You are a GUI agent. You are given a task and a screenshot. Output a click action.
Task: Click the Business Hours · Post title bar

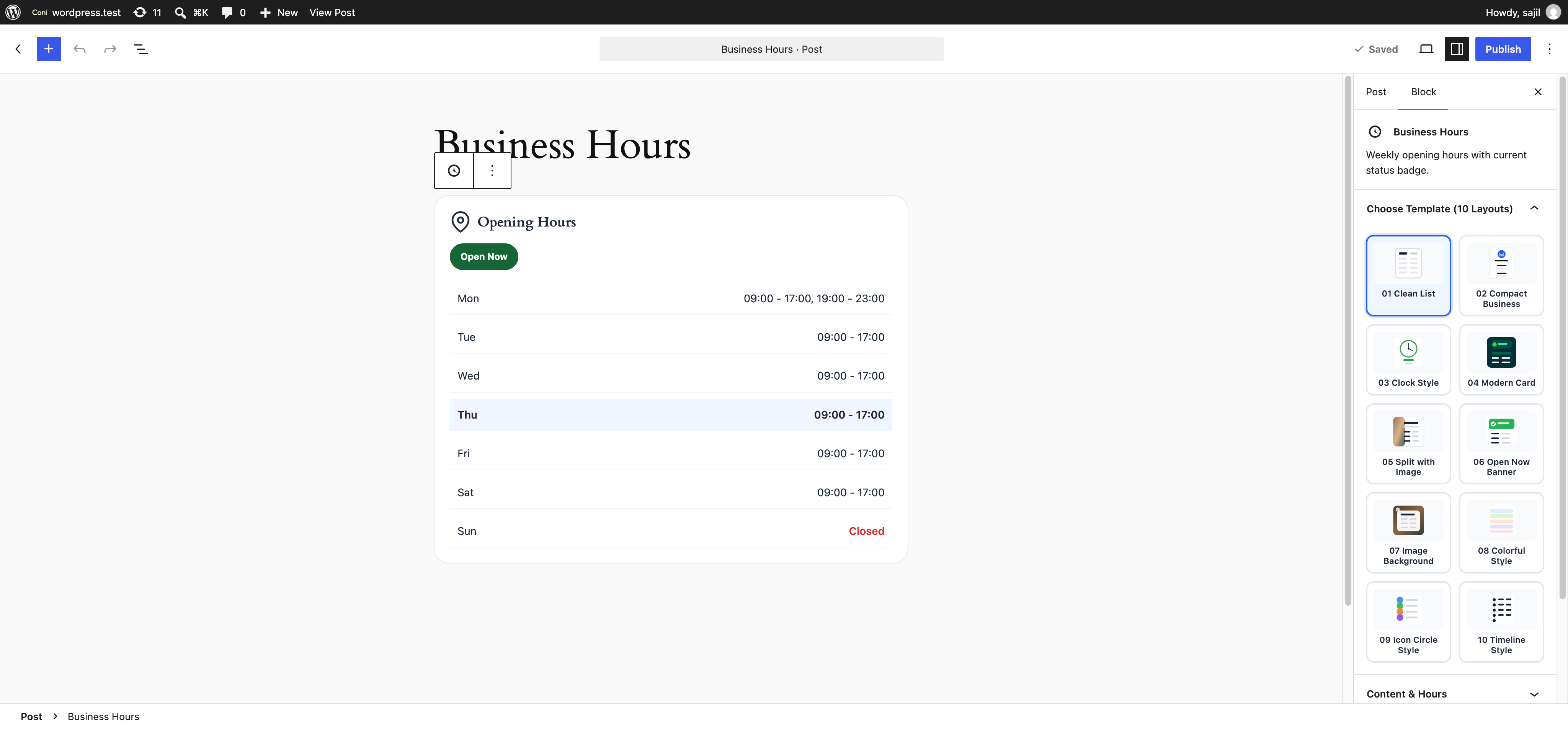pyautogui.click(x=771, y=49)
